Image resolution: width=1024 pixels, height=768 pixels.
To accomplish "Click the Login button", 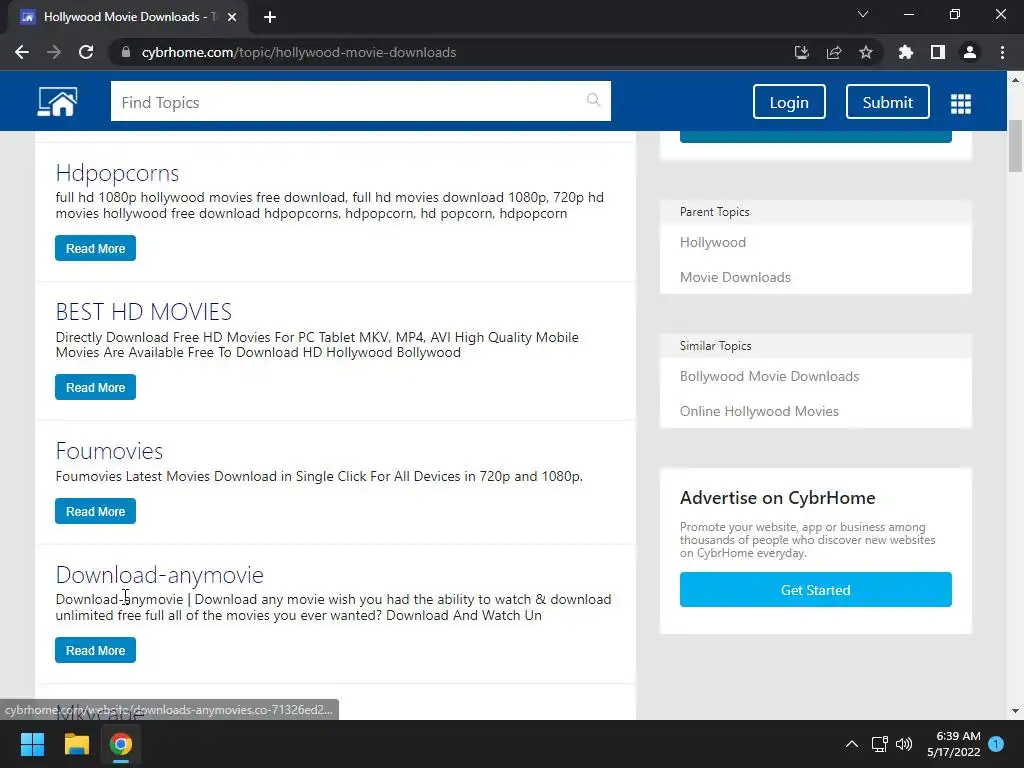I will coord(789,102).
